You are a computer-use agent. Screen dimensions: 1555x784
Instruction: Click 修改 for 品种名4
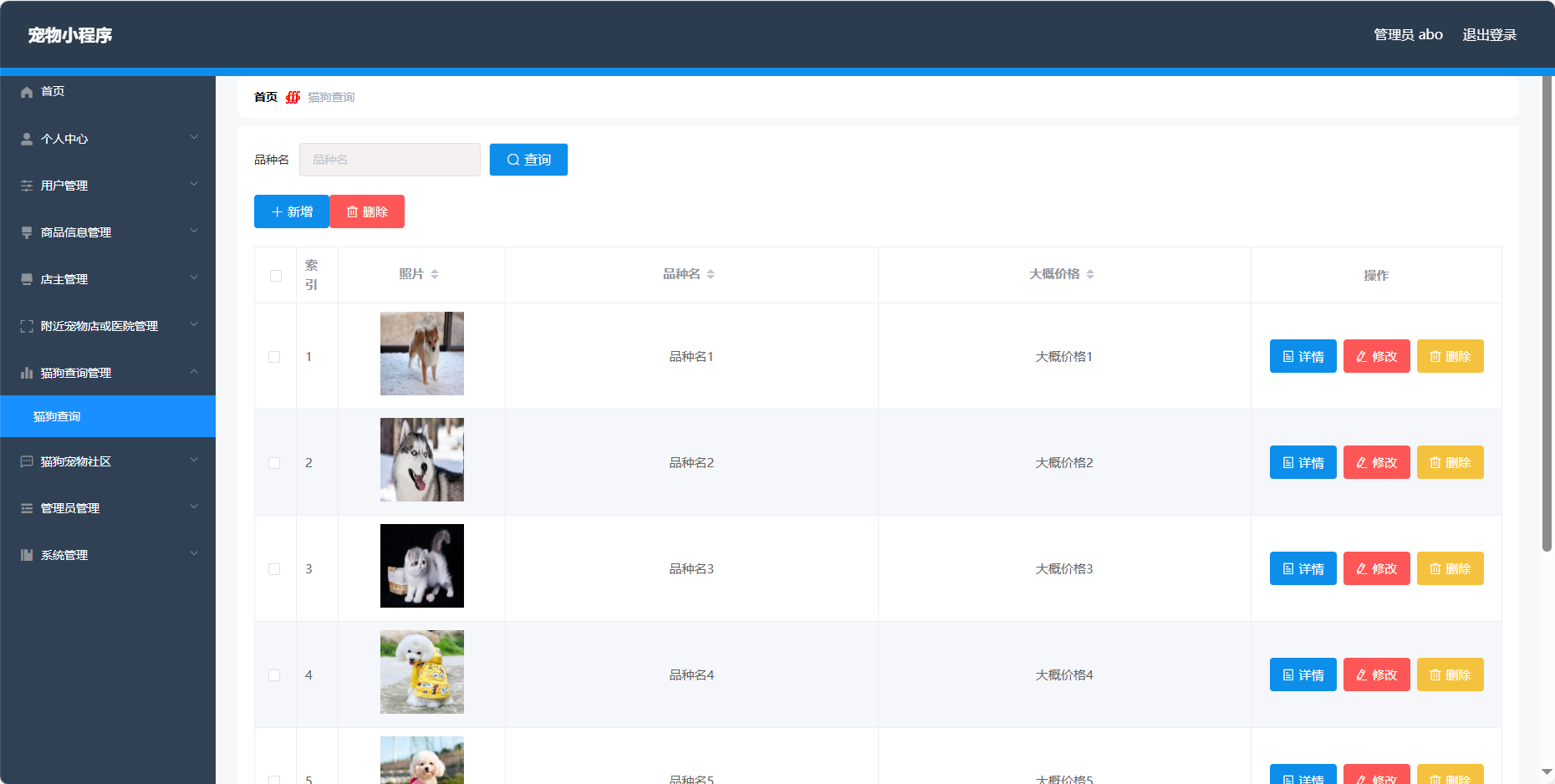coord(1377,675)
